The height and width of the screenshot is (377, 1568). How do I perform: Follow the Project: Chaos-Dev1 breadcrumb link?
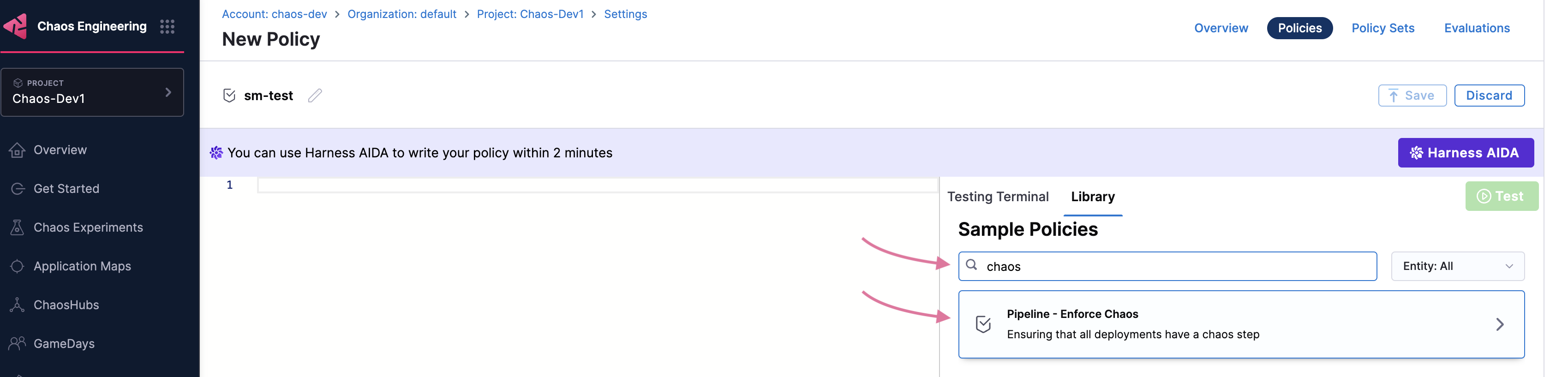pos(530,14)
